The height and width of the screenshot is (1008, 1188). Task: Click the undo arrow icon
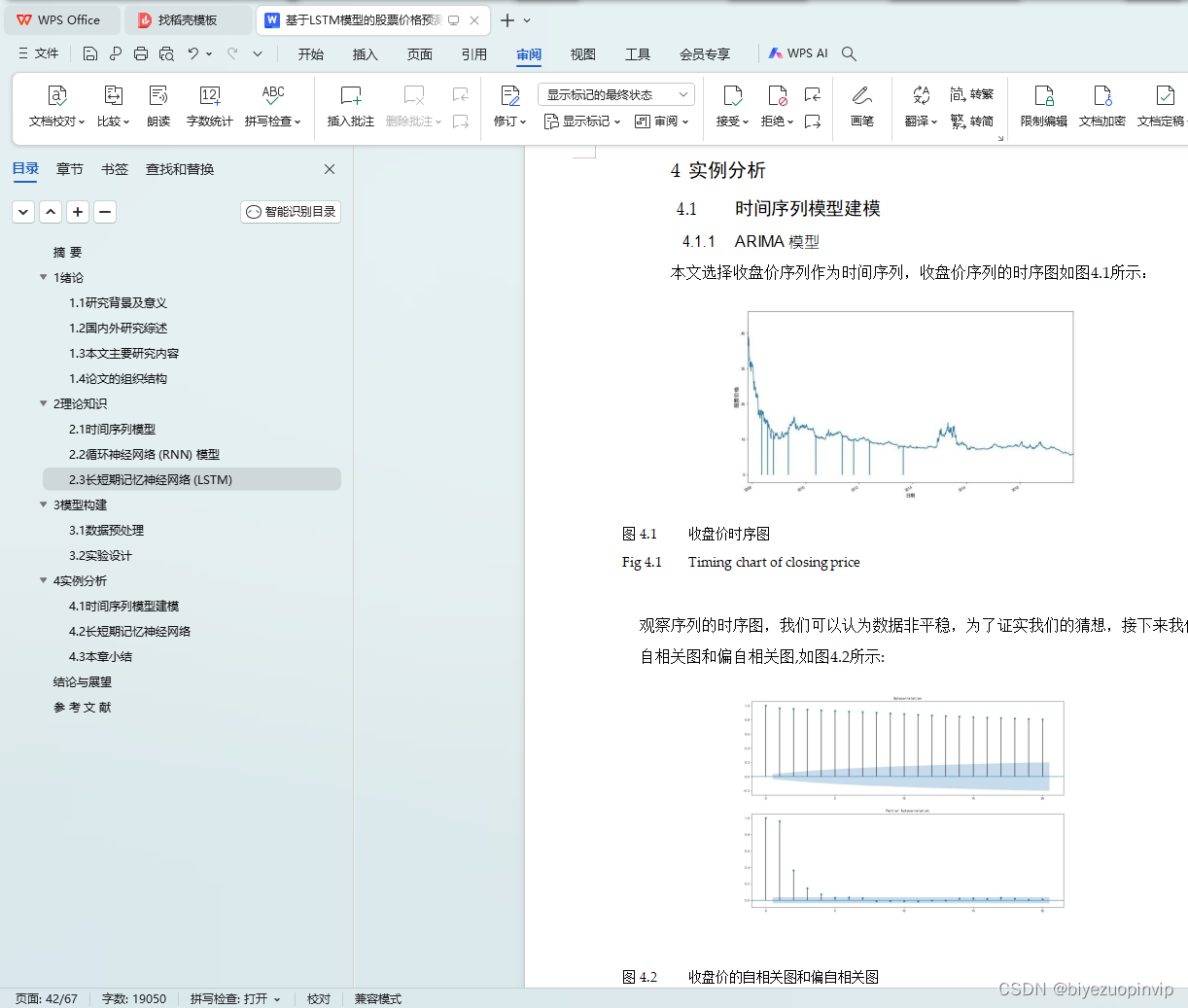(193, 53)
